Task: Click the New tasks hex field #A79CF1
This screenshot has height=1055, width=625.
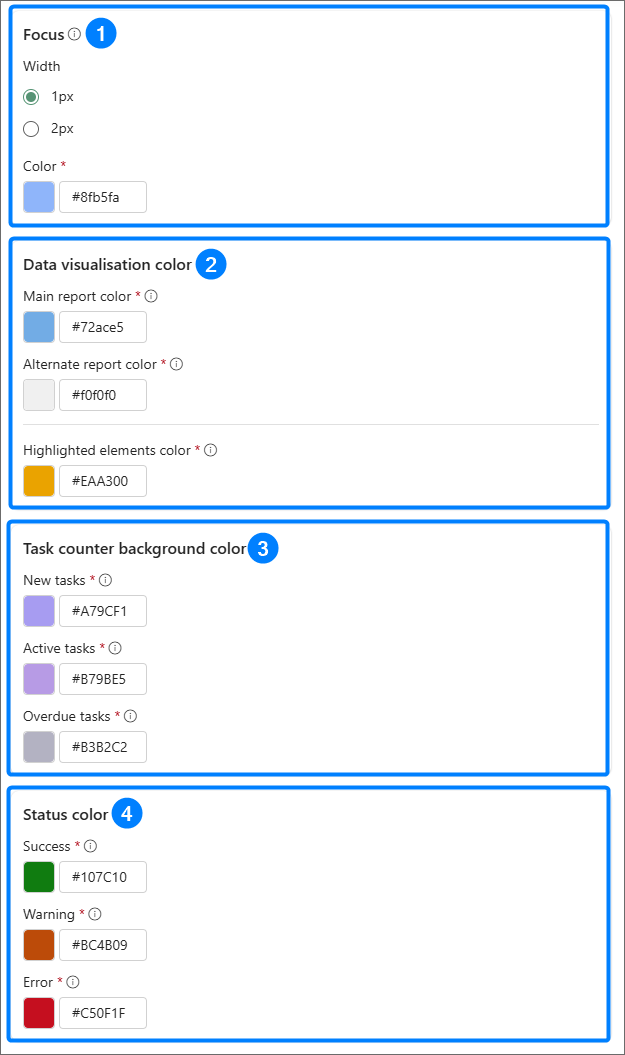Action: (103, 611)
